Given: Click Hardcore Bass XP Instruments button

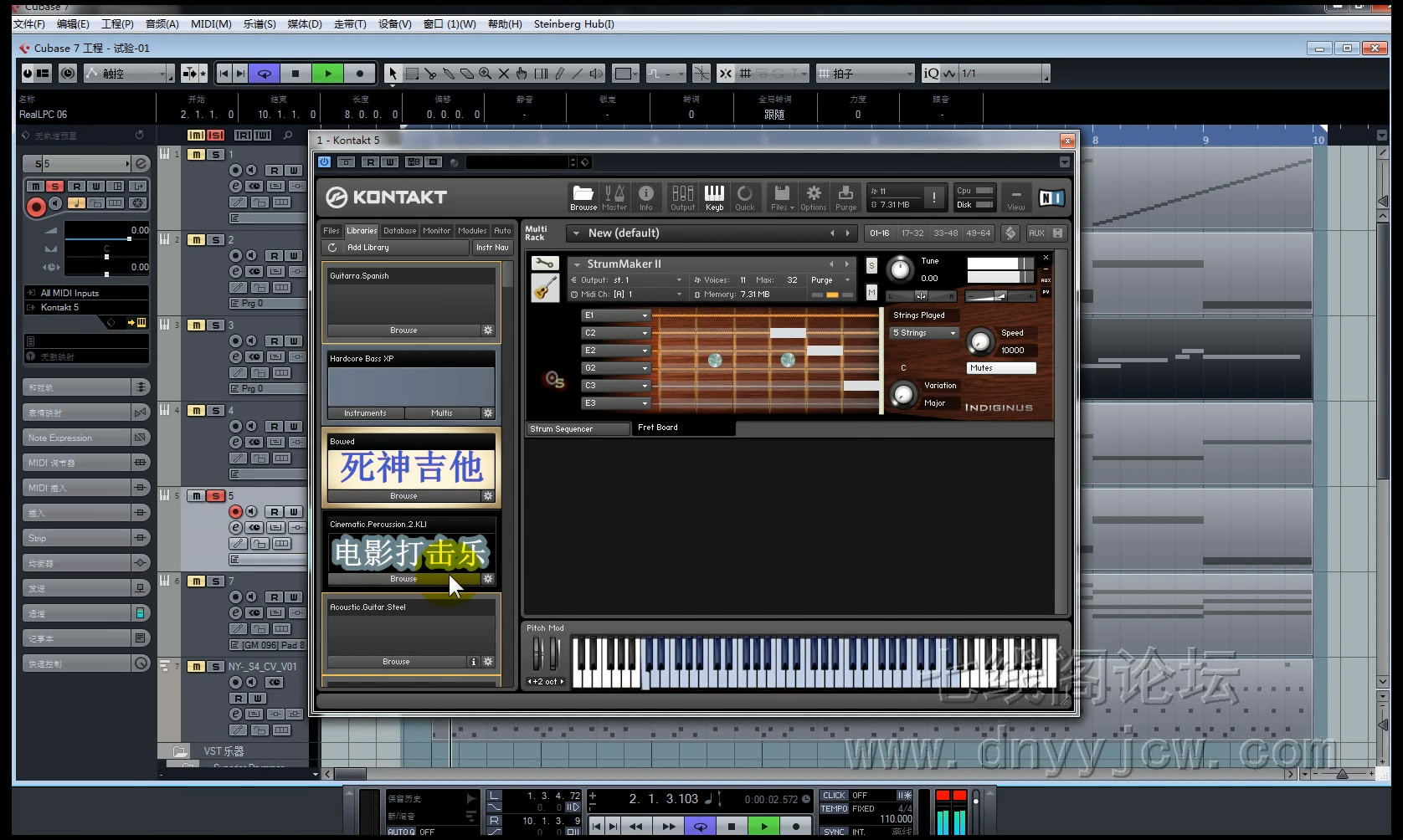Looking at the screenshot, I should click(366, 413).
